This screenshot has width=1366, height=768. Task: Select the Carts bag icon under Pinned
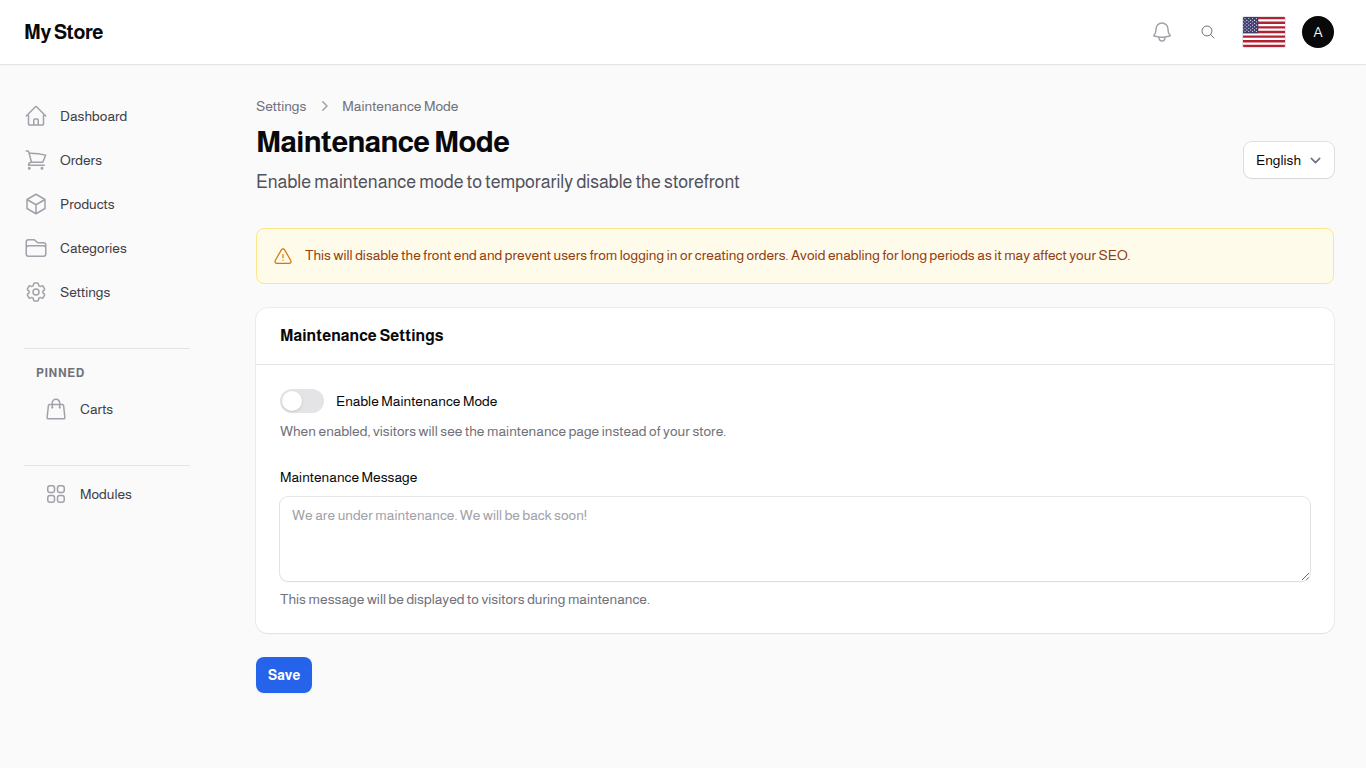click(56, 409)
